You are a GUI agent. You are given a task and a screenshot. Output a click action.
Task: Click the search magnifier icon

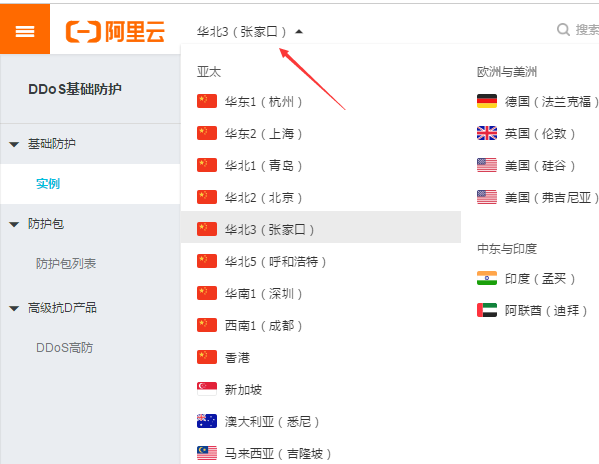tap(563, 30)
